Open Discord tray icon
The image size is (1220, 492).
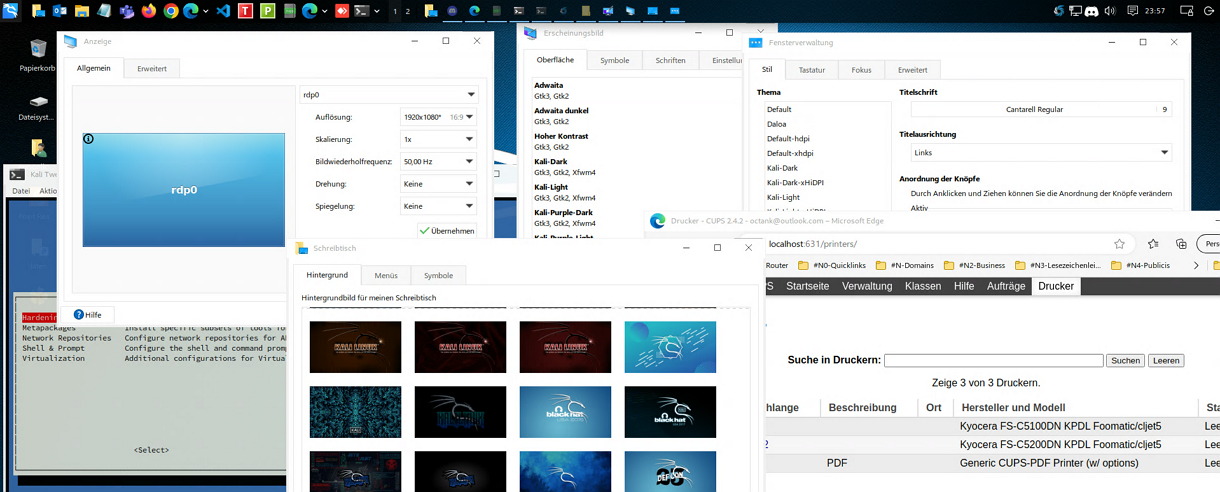[1092, 11]
